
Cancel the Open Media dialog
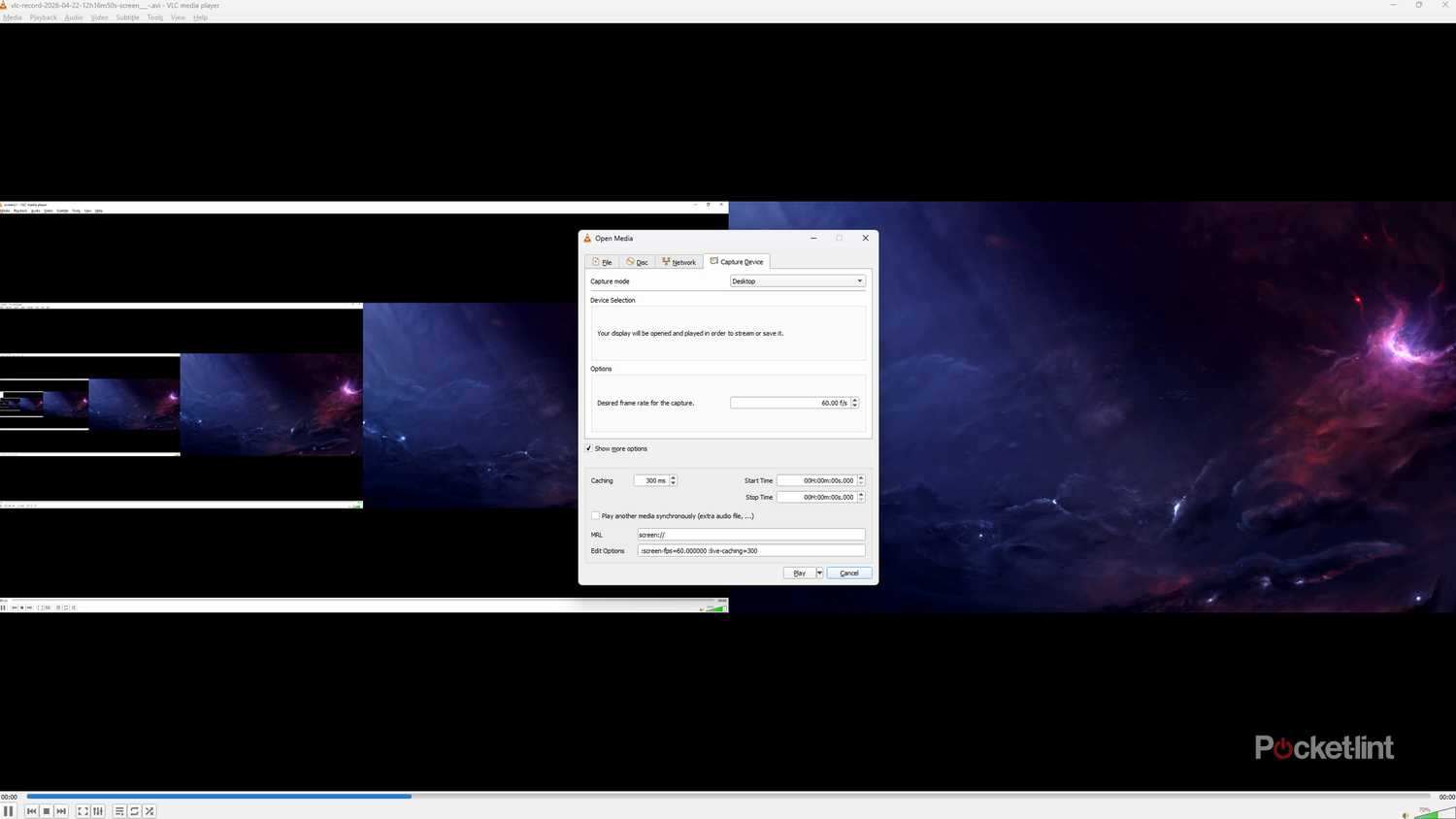847,573
